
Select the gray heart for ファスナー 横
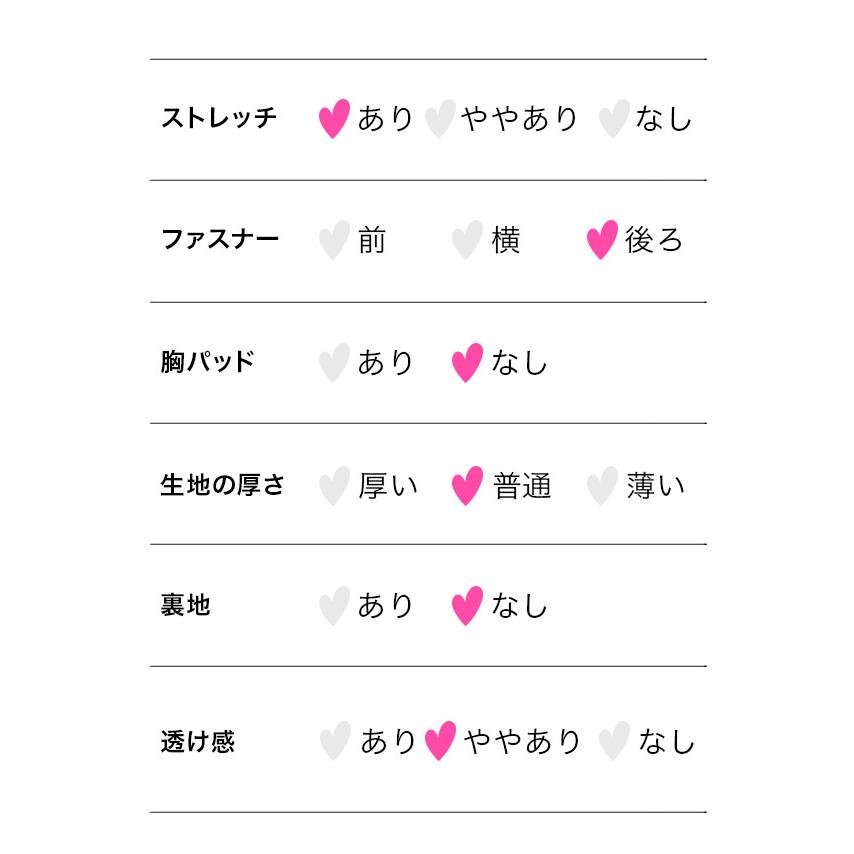click(x=467, y=241)
